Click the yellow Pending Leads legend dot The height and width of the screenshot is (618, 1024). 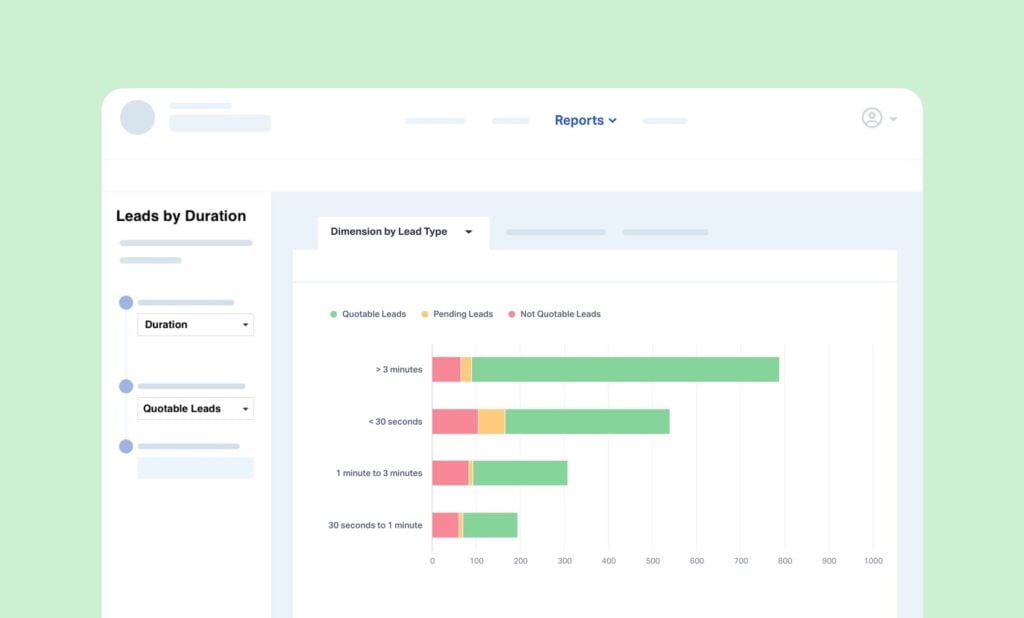(x=424, y=314)
